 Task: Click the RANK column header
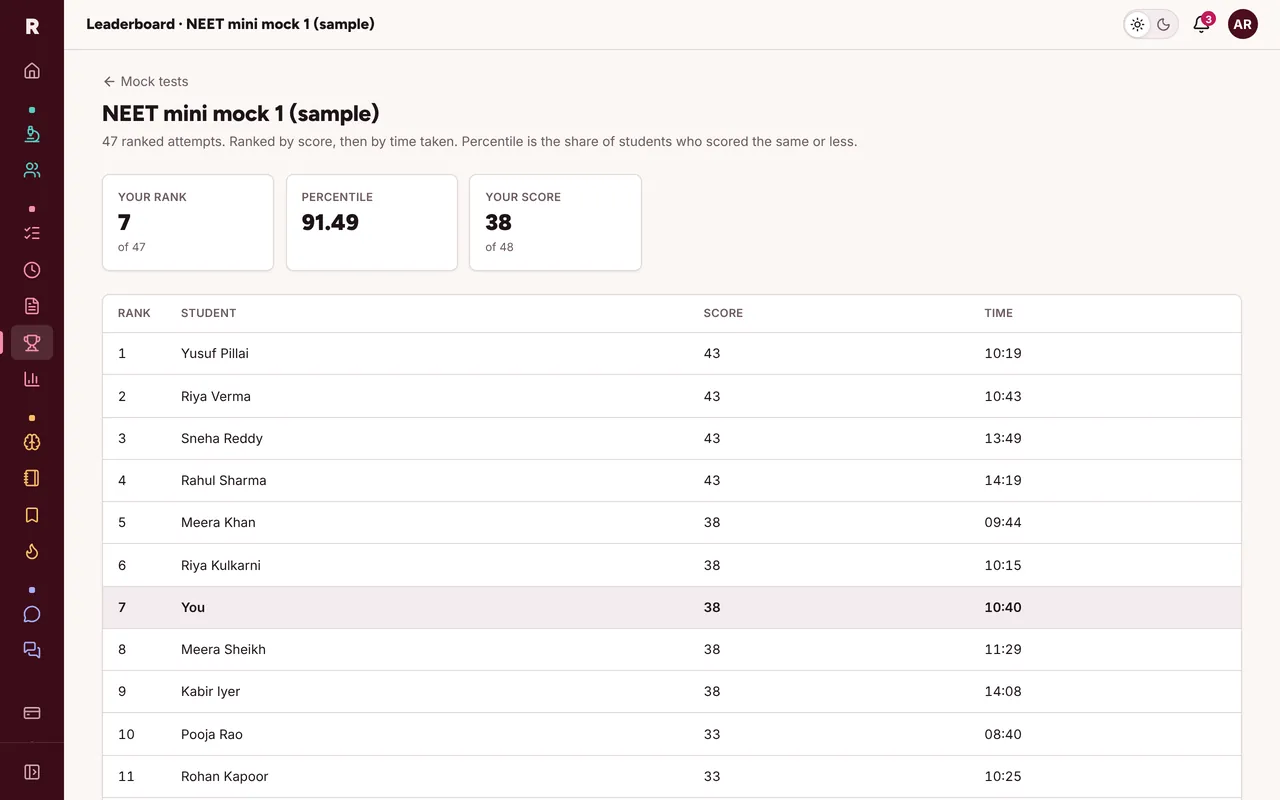pyautogui.click(x=134, y=313)
